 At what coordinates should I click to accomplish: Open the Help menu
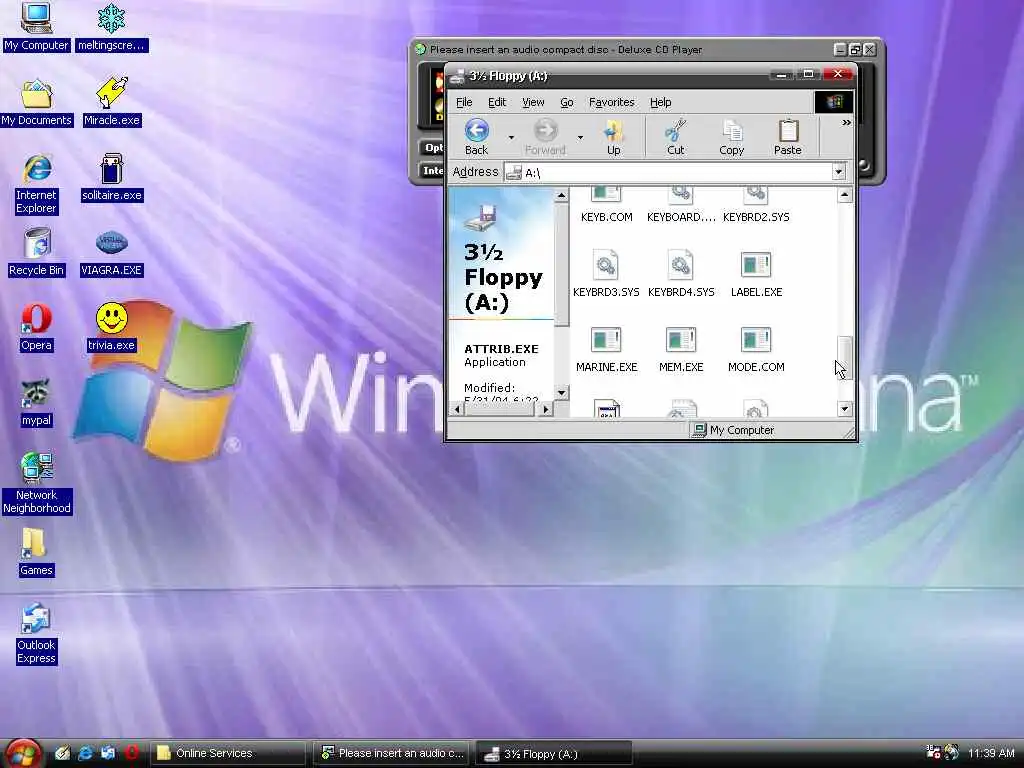pyautogui.click(x=660, y=103)
